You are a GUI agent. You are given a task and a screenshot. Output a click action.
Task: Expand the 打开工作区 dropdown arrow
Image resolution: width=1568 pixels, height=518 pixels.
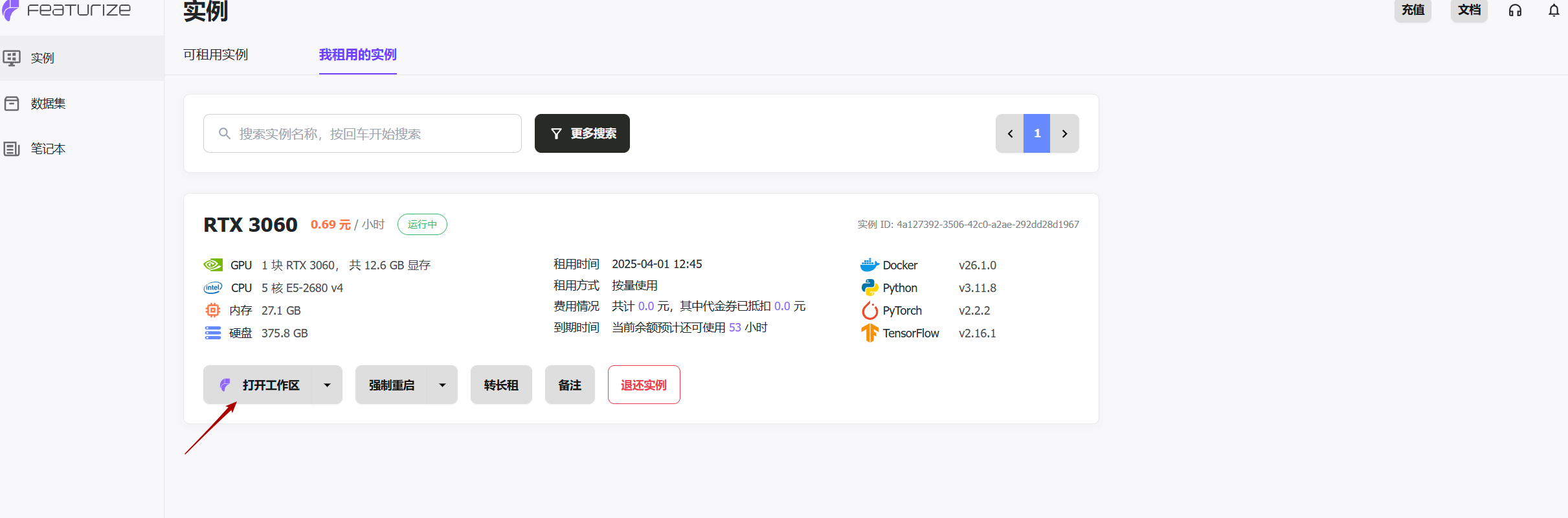[x=327, y=385]
